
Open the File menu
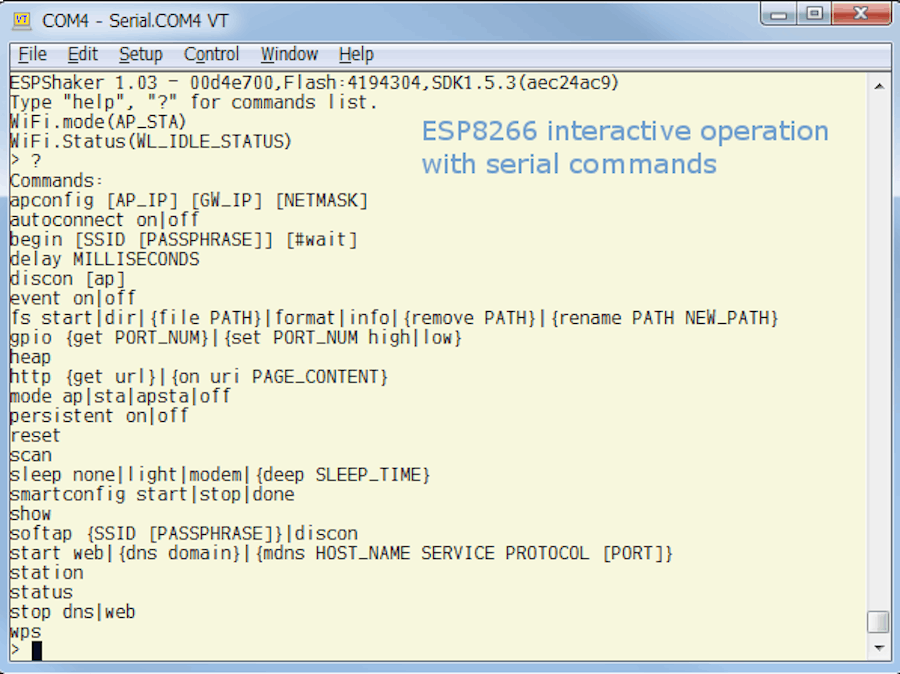[32, 54]
